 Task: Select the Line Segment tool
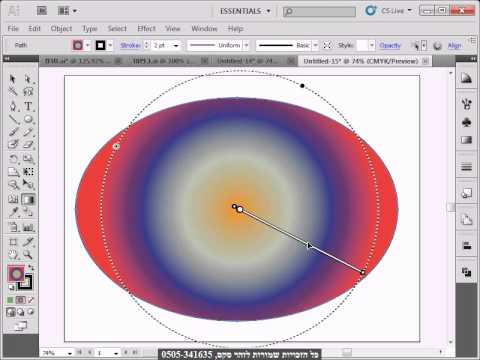(x=13, y=119)
